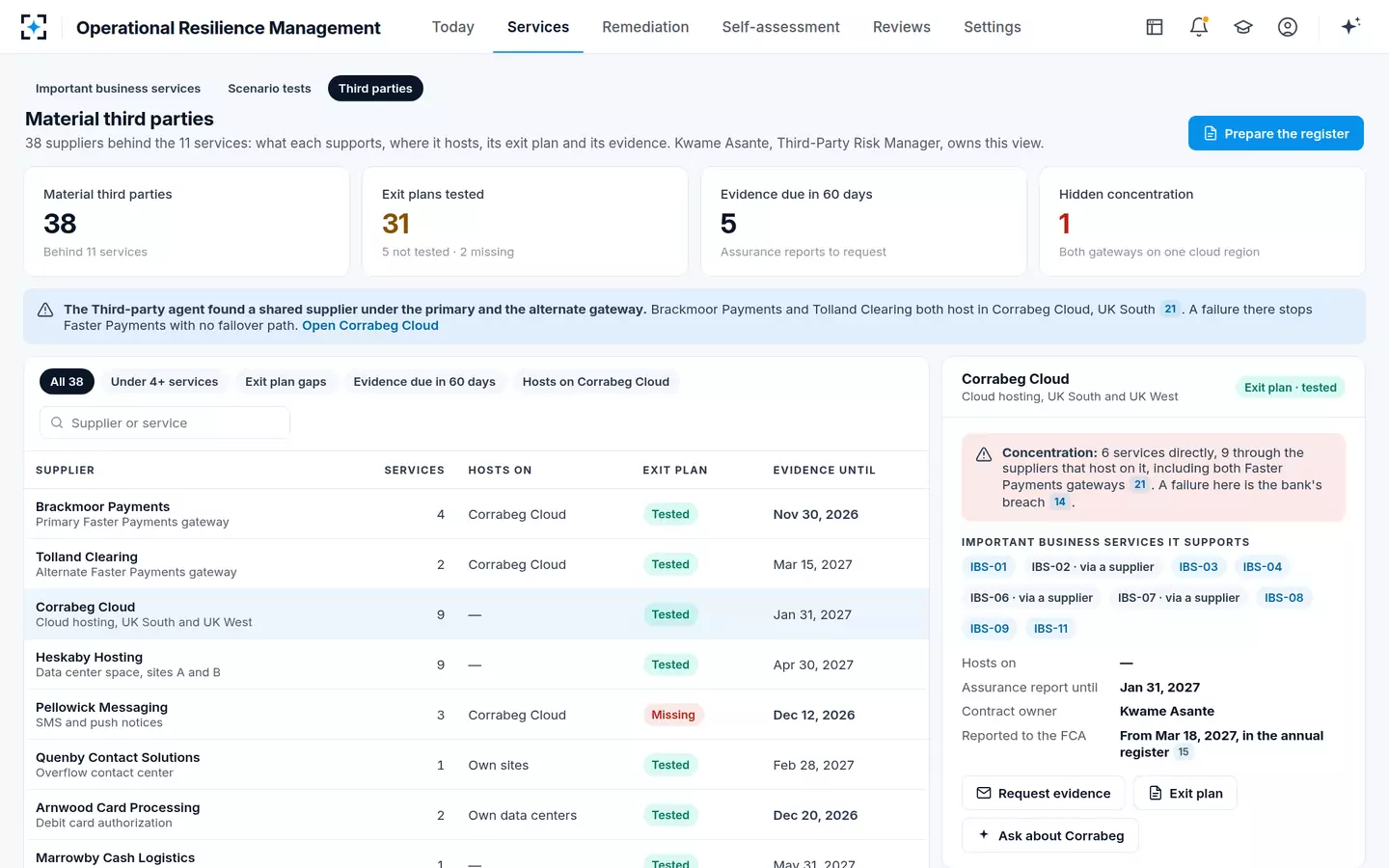The height and width of the screenshot is (868, 1389).
Task: Toggle the Hosts on Corrabeg Cloud filter
Action: tap(596, 382)
